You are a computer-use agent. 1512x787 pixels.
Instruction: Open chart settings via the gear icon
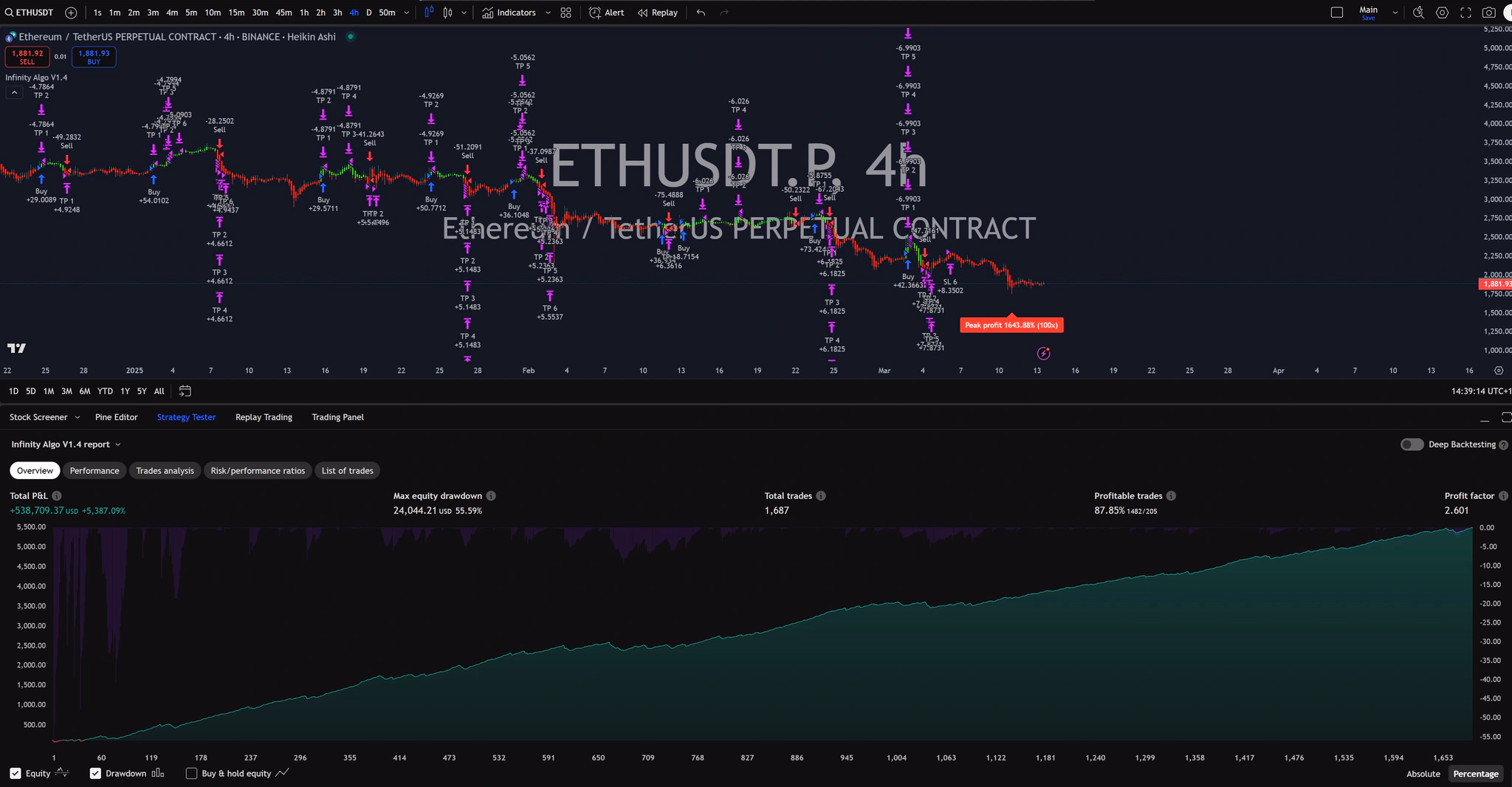pyautogui.click(x=1442, y=13)
